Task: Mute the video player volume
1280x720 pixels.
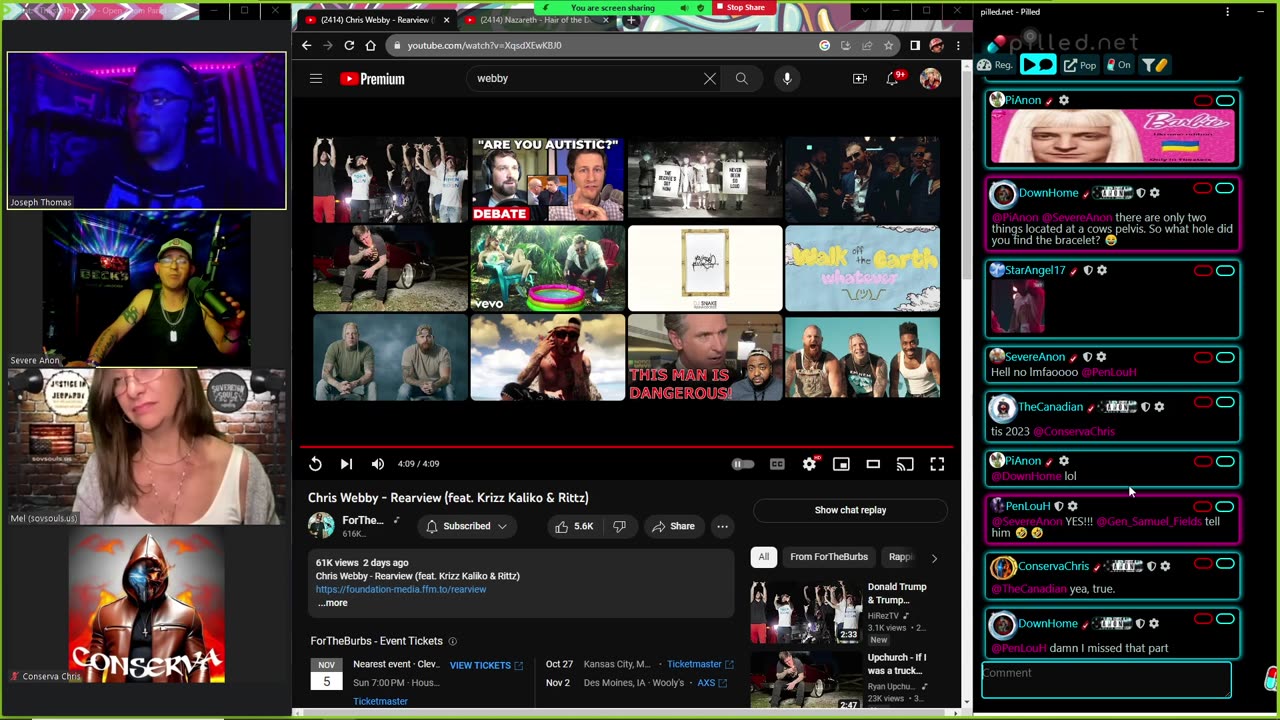Action: 377,464
